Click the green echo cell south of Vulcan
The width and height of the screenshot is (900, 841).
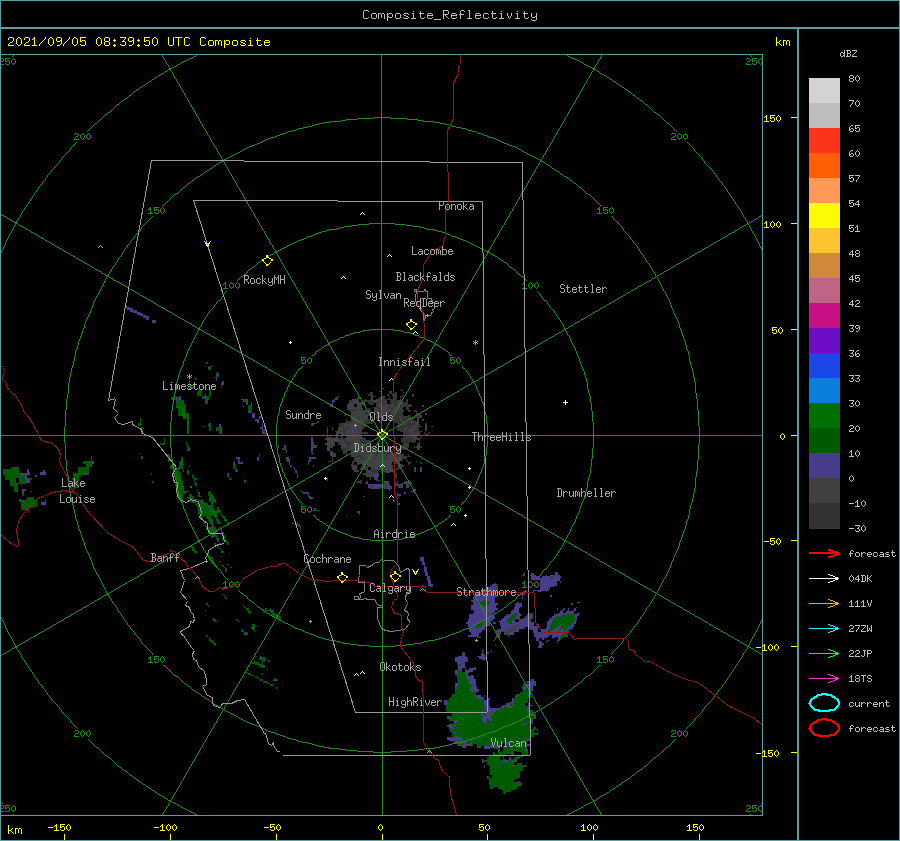click(x=505, y=772)
